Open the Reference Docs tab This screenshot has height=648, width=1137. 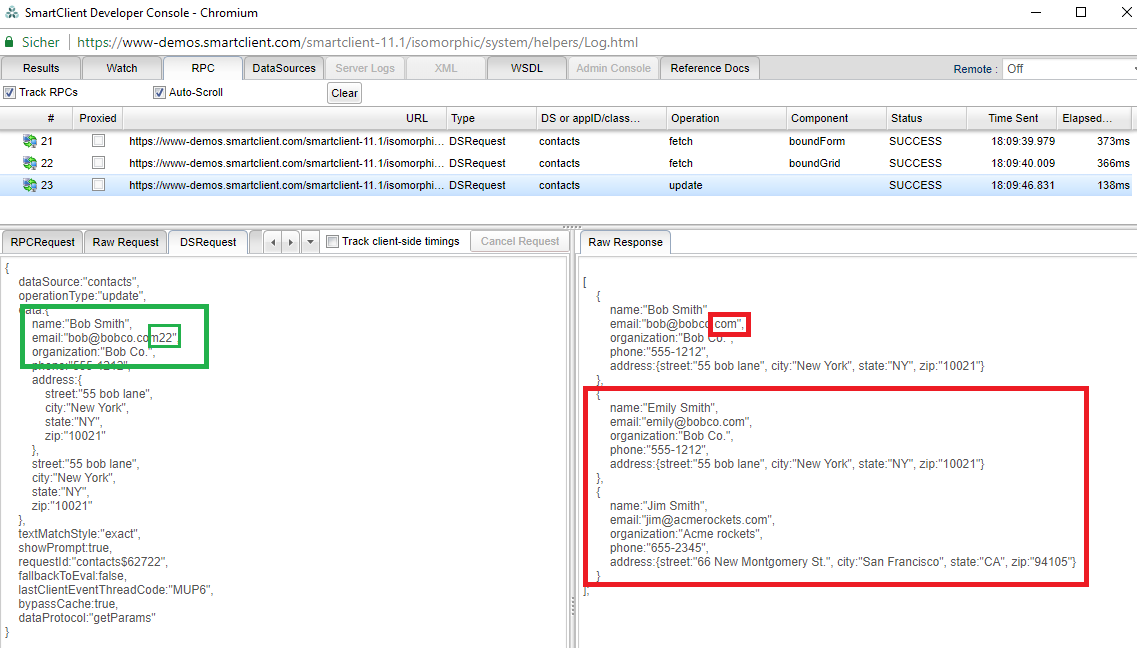coord(710,68)
